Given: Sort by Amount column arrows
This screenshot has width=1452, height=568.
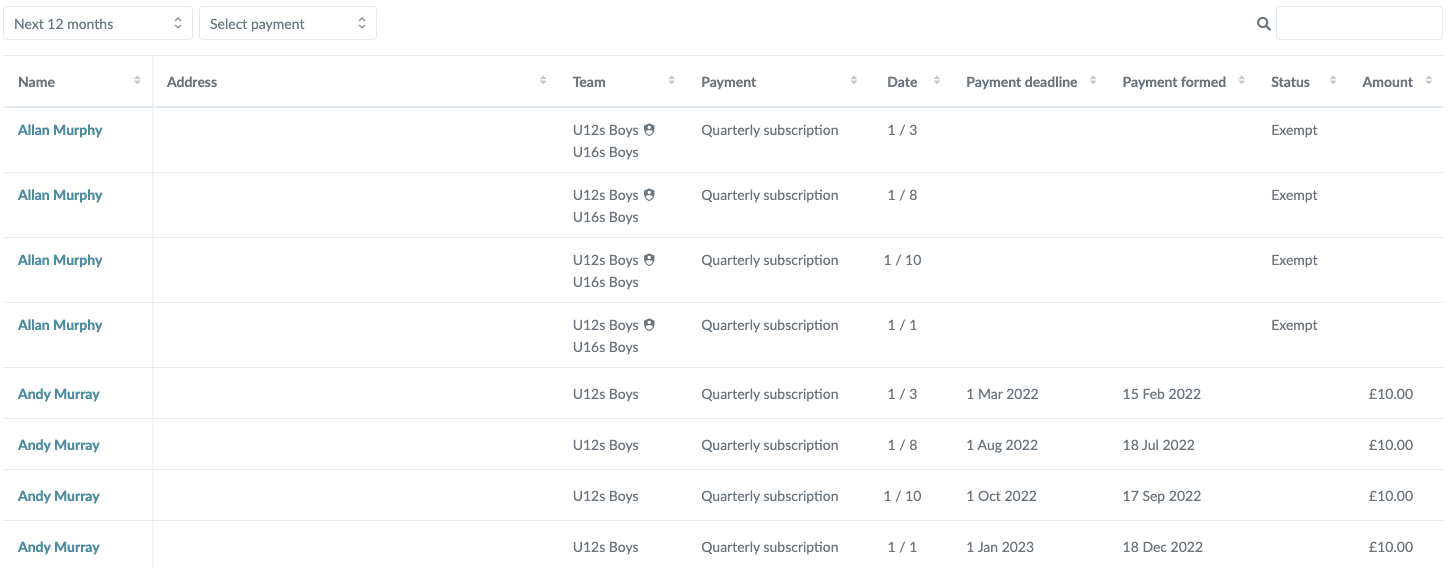Looking at the screenshot, I should tap(1427, 81).
